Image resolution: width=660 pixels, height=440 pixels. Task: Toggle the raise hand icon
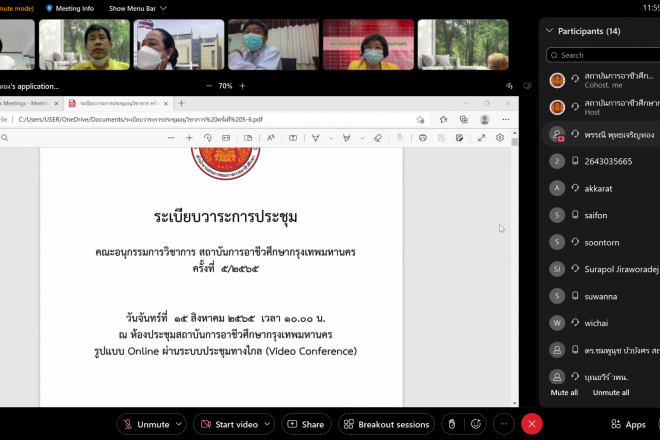click(x=452, y=424)
